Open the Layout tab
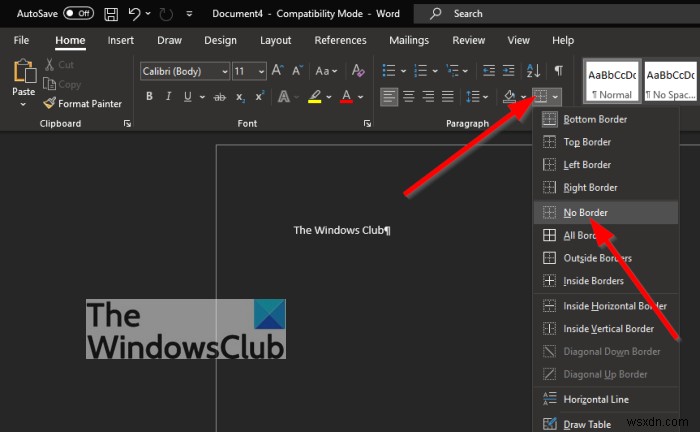700x432 pixels. click(x=275, y=40)
